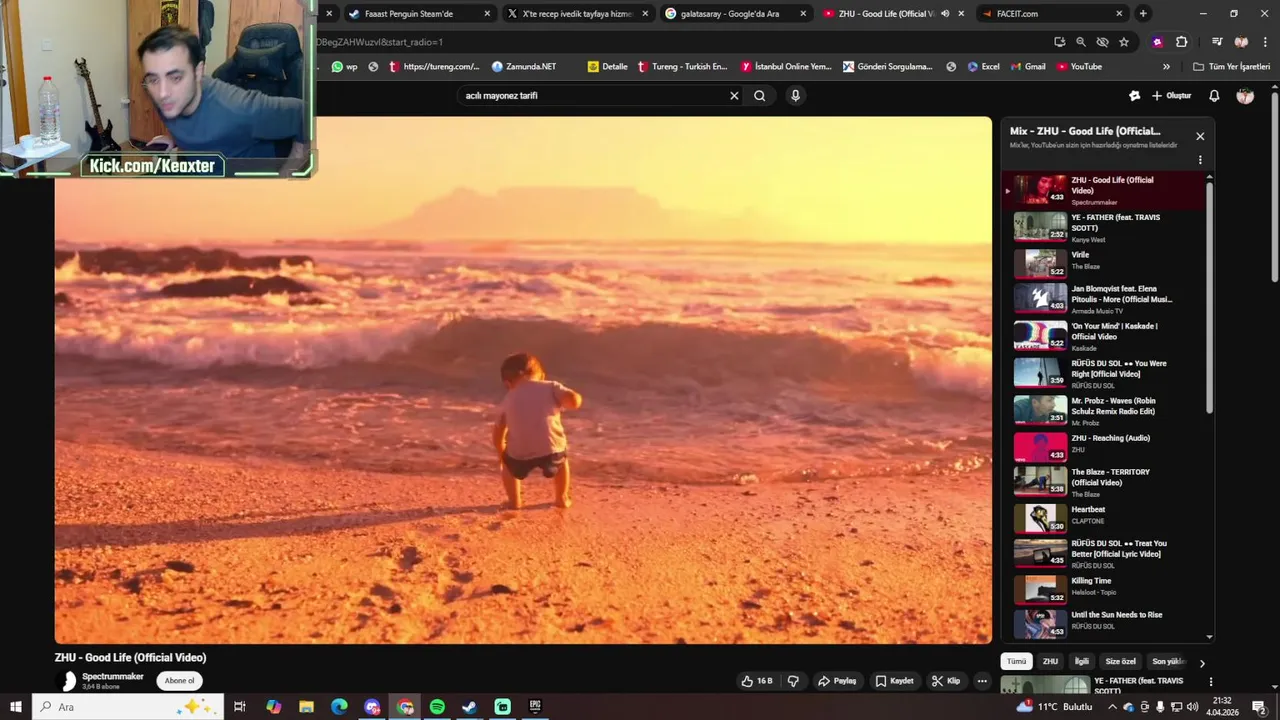Image resolution: width=1280 pixels, height=720 pixels.
Task: Open YouTube account avatar menu
Action: pos(1245,96)
